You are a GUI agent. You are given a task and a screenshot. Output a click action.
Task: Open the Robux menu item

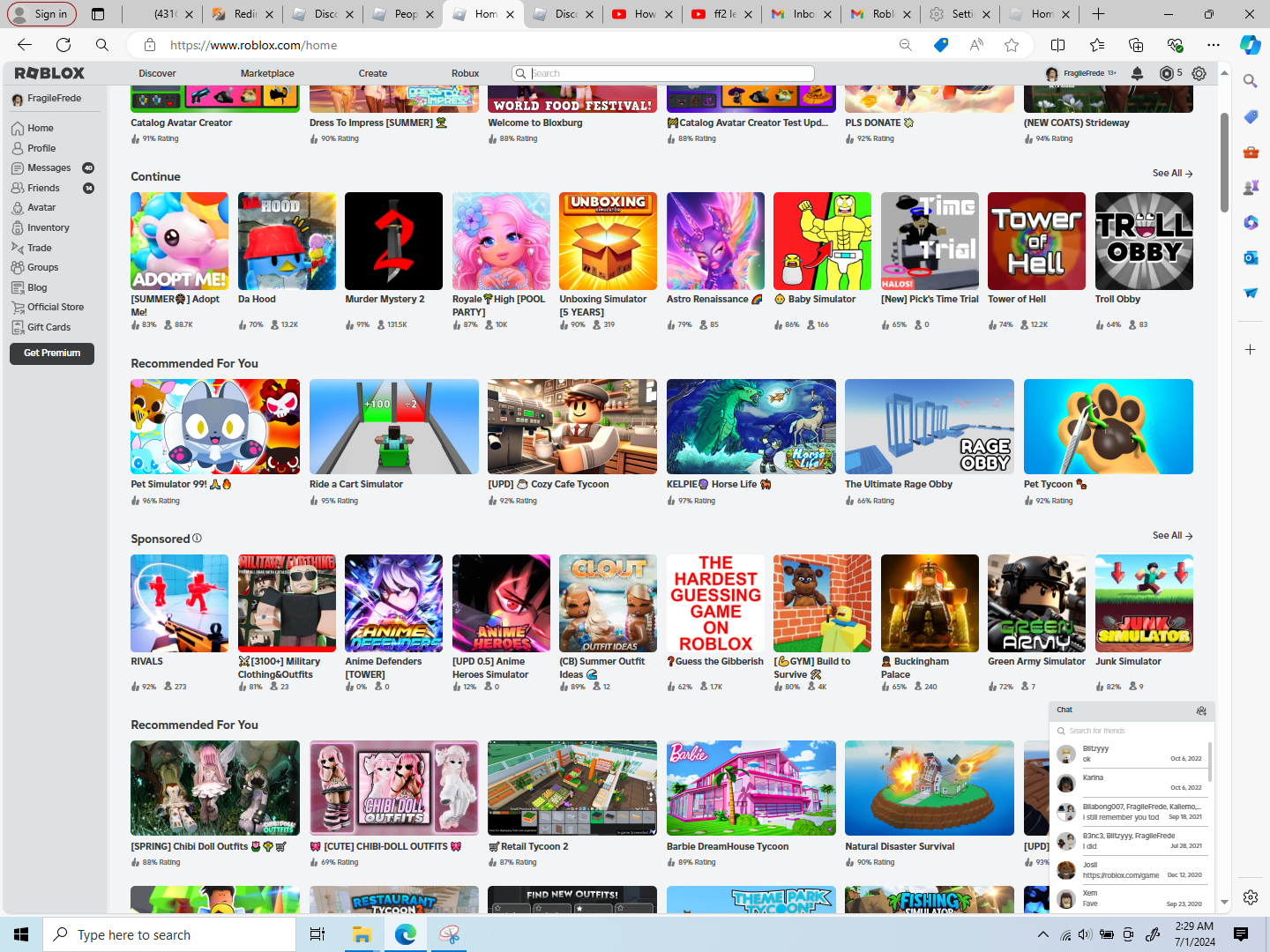coord(466,73)
